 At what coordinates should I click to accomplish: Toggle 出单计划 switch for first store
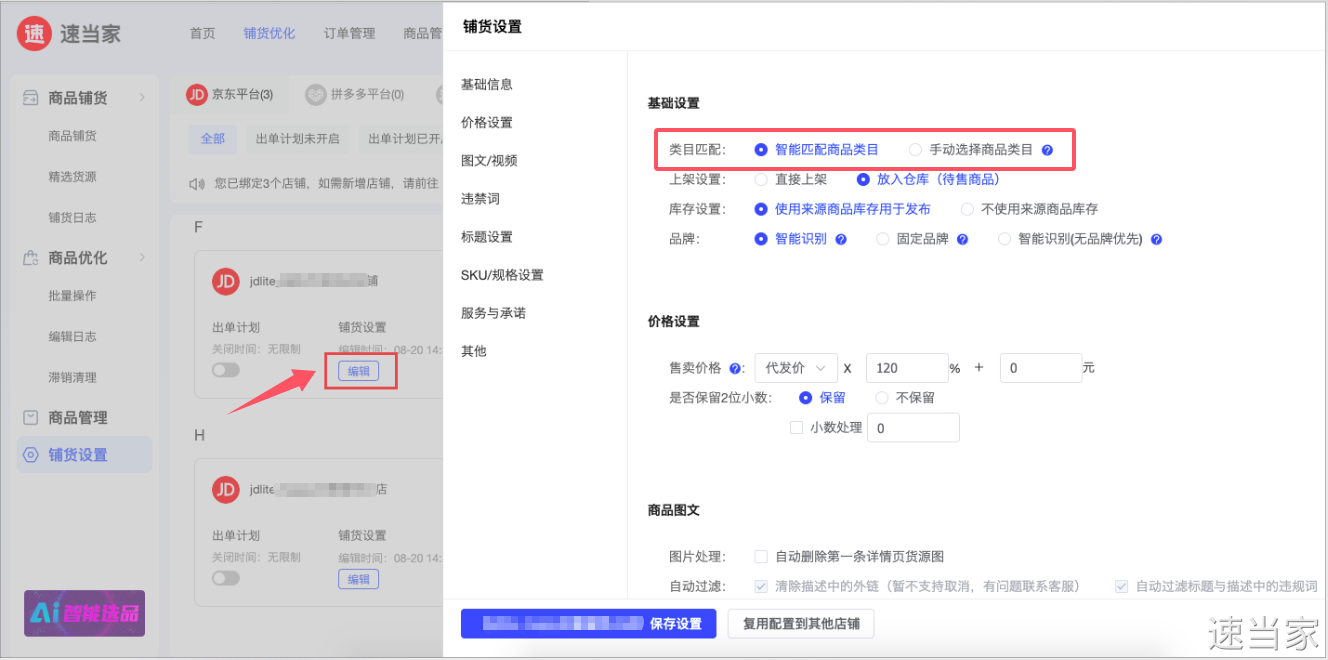click(226, 370)
